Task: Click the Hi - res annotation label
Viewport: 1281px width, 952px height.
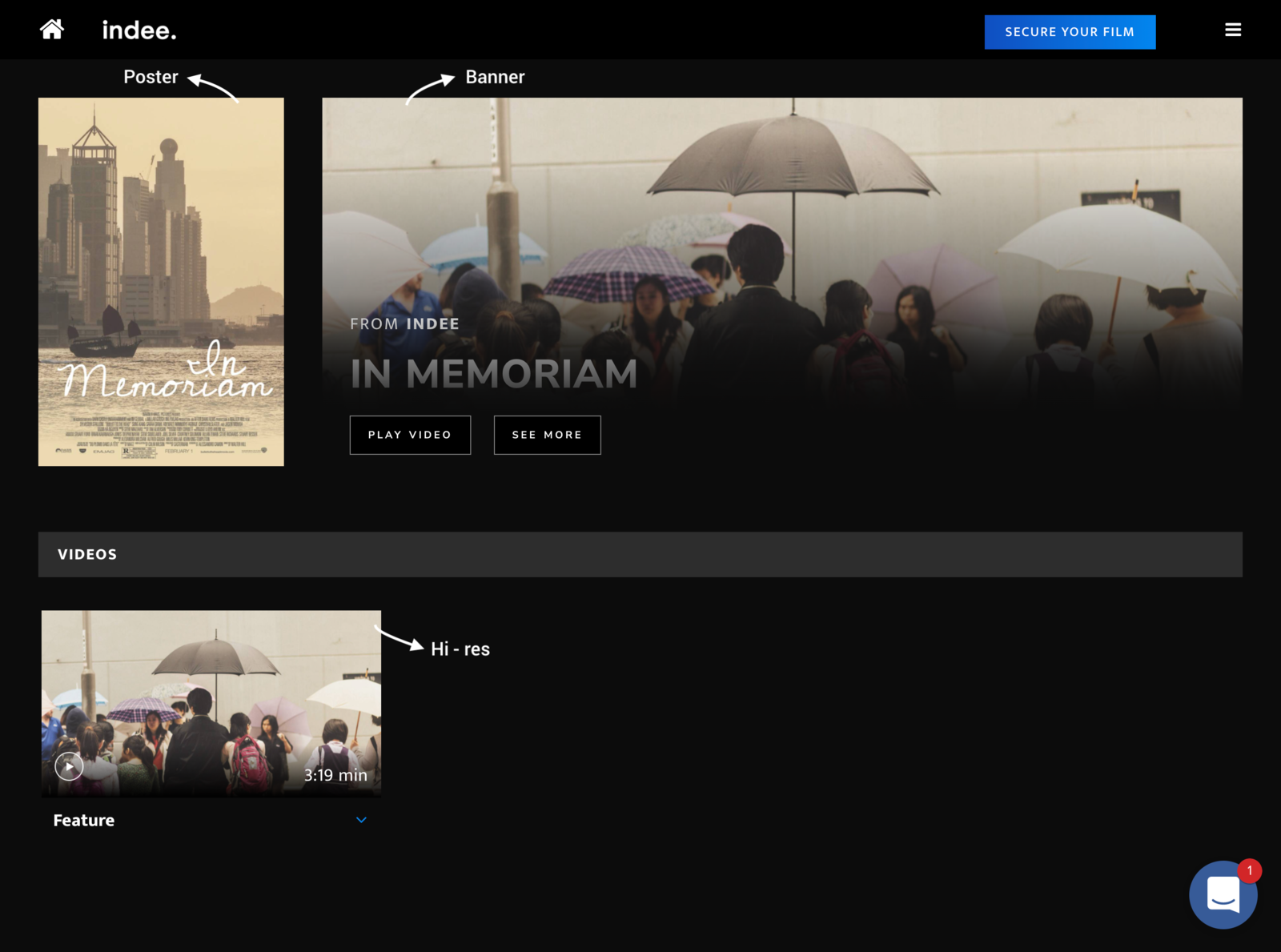Action: [460, 649]
